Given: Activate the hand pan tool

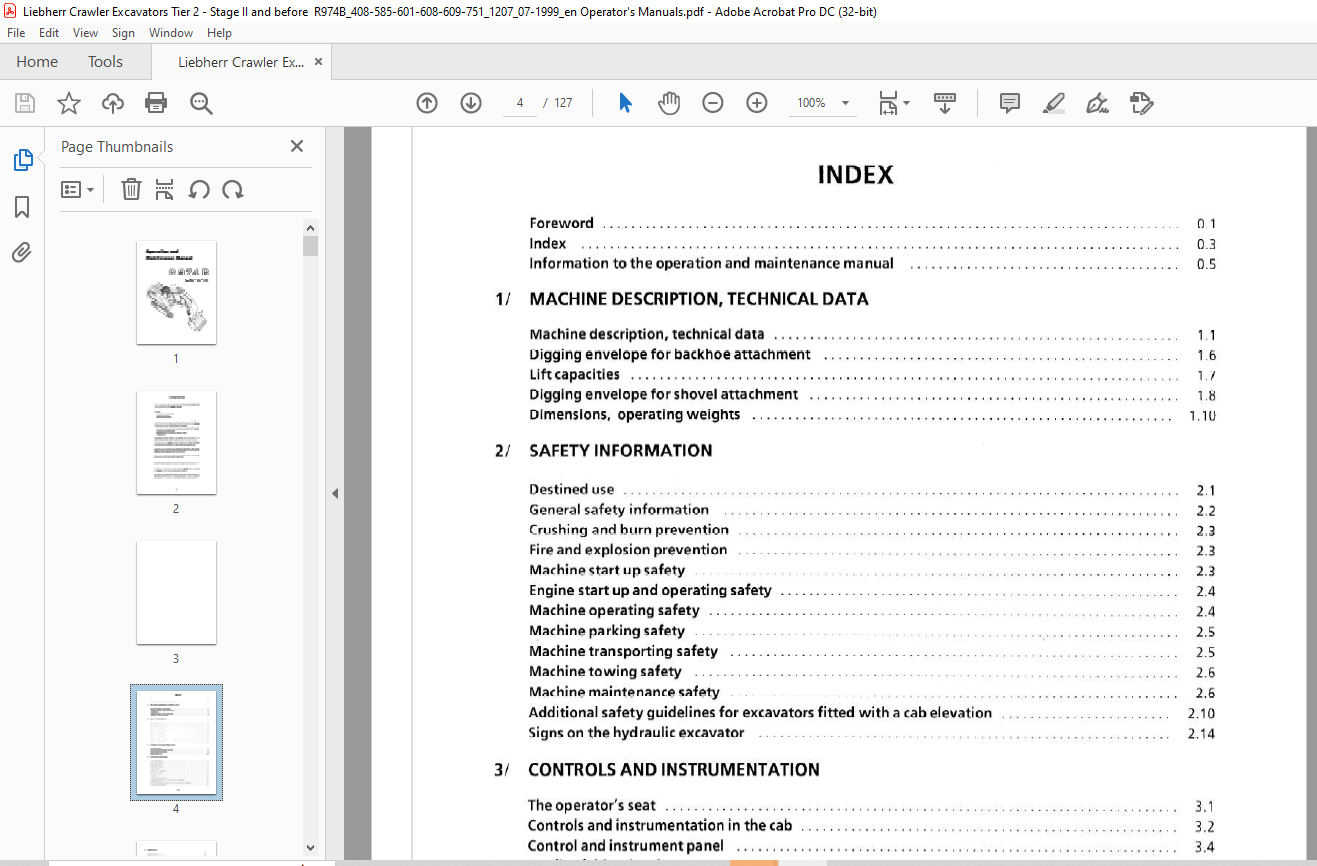Looking at the screenshot, I should point(669,103).
